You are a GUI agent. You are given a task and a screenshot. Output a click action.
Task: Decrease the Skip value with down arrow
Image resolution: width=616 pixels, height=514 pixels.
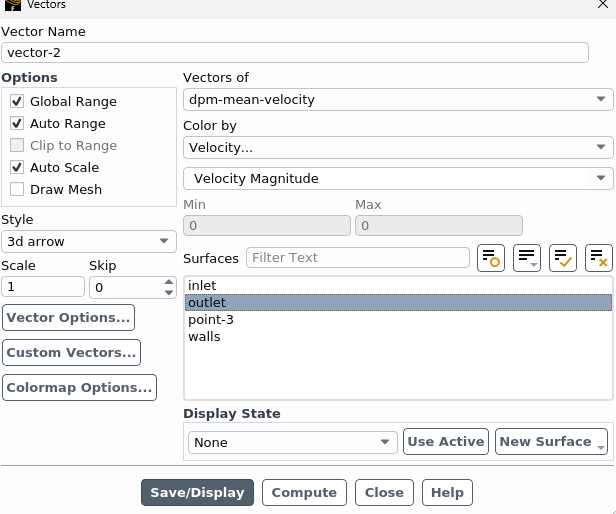click(168, 292)
